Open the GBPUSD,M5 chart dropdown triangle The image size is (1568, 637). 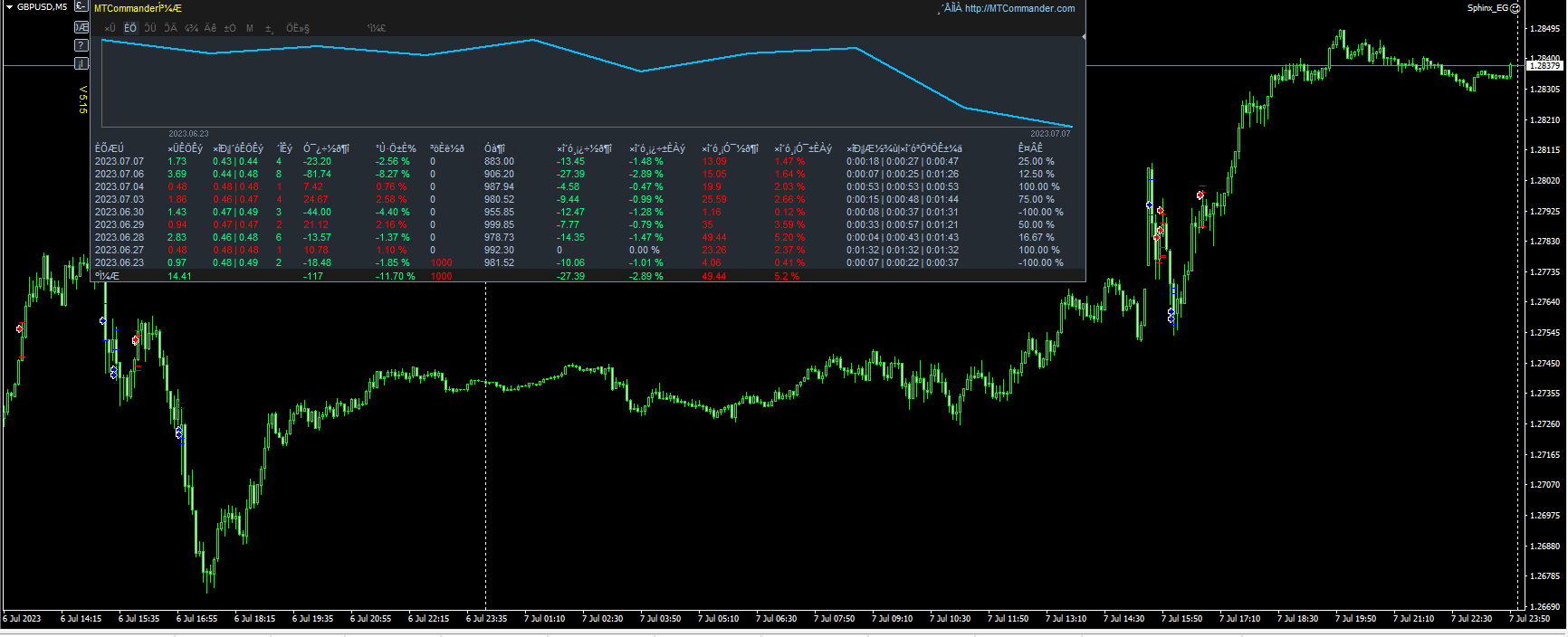coord(8,7)
